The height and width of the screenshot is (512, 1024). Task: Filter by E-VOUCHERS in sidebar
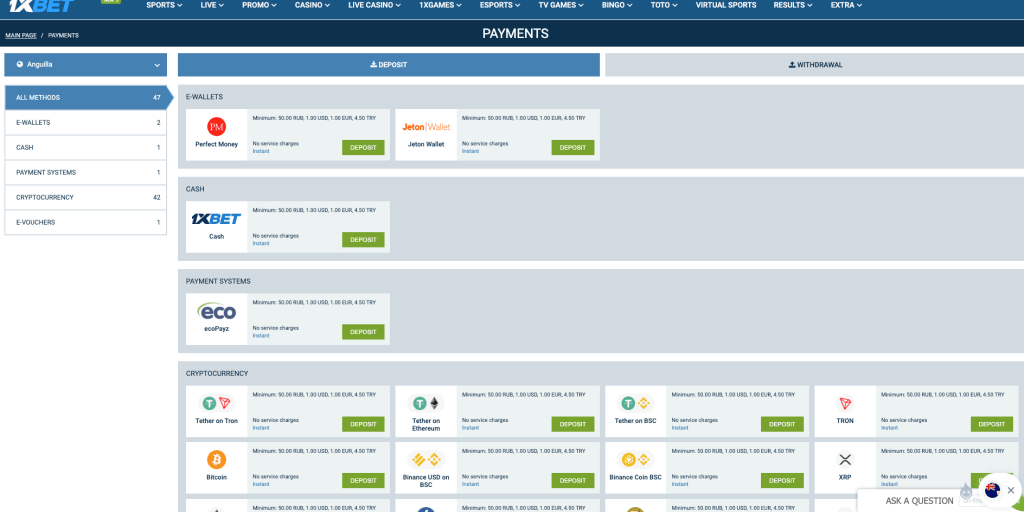click(86, 222)
